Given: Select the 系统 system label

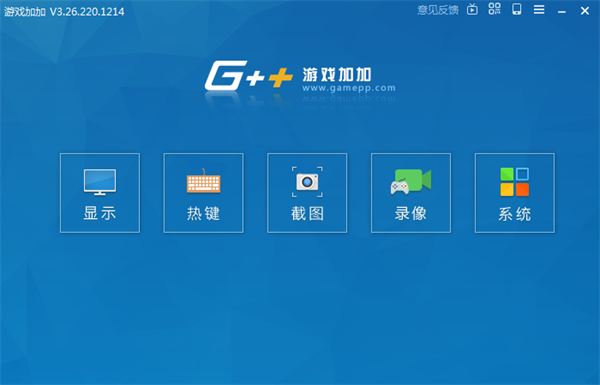Looking at the screenshot, I should [515, 214].
